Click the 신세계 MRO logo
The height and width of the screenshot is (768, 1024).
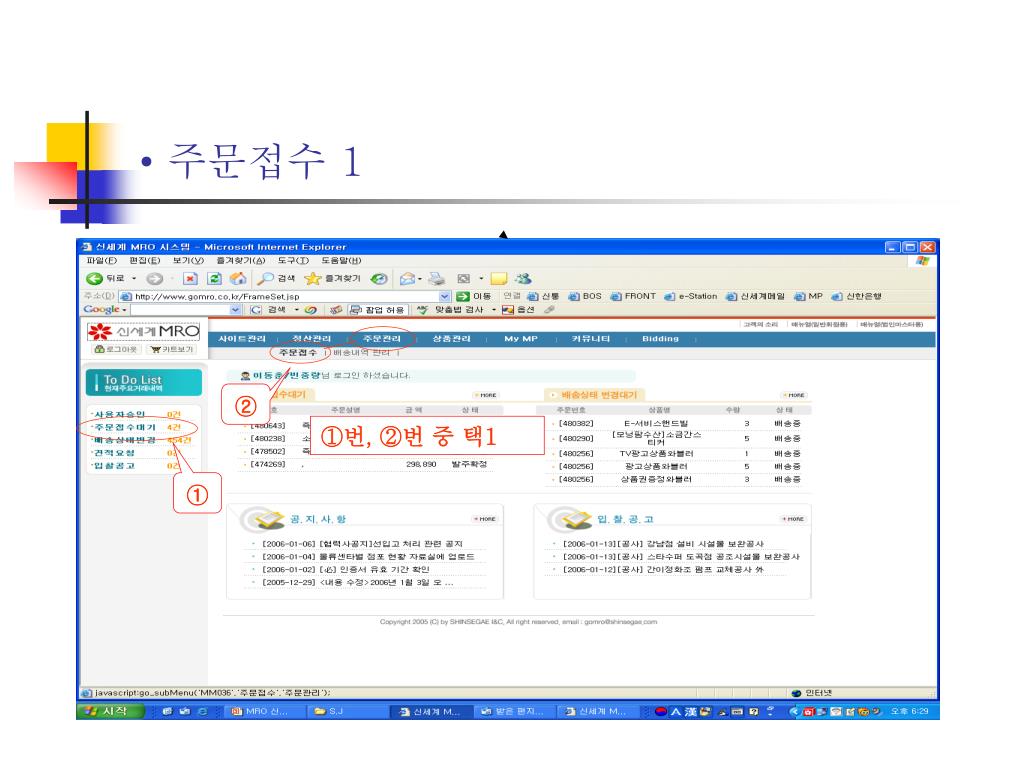(x=144, y=331)
